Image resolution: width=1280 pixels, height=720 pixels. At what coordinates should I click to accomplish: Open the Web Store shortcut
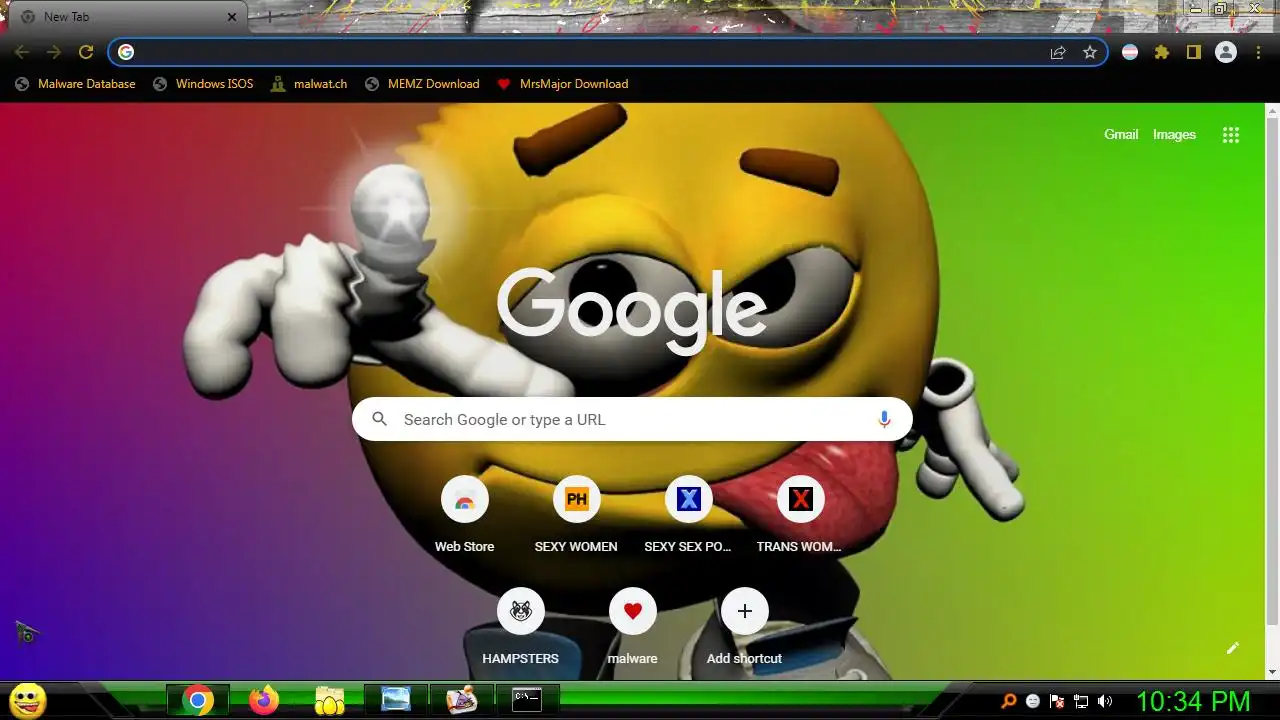[x=464, y=515]
